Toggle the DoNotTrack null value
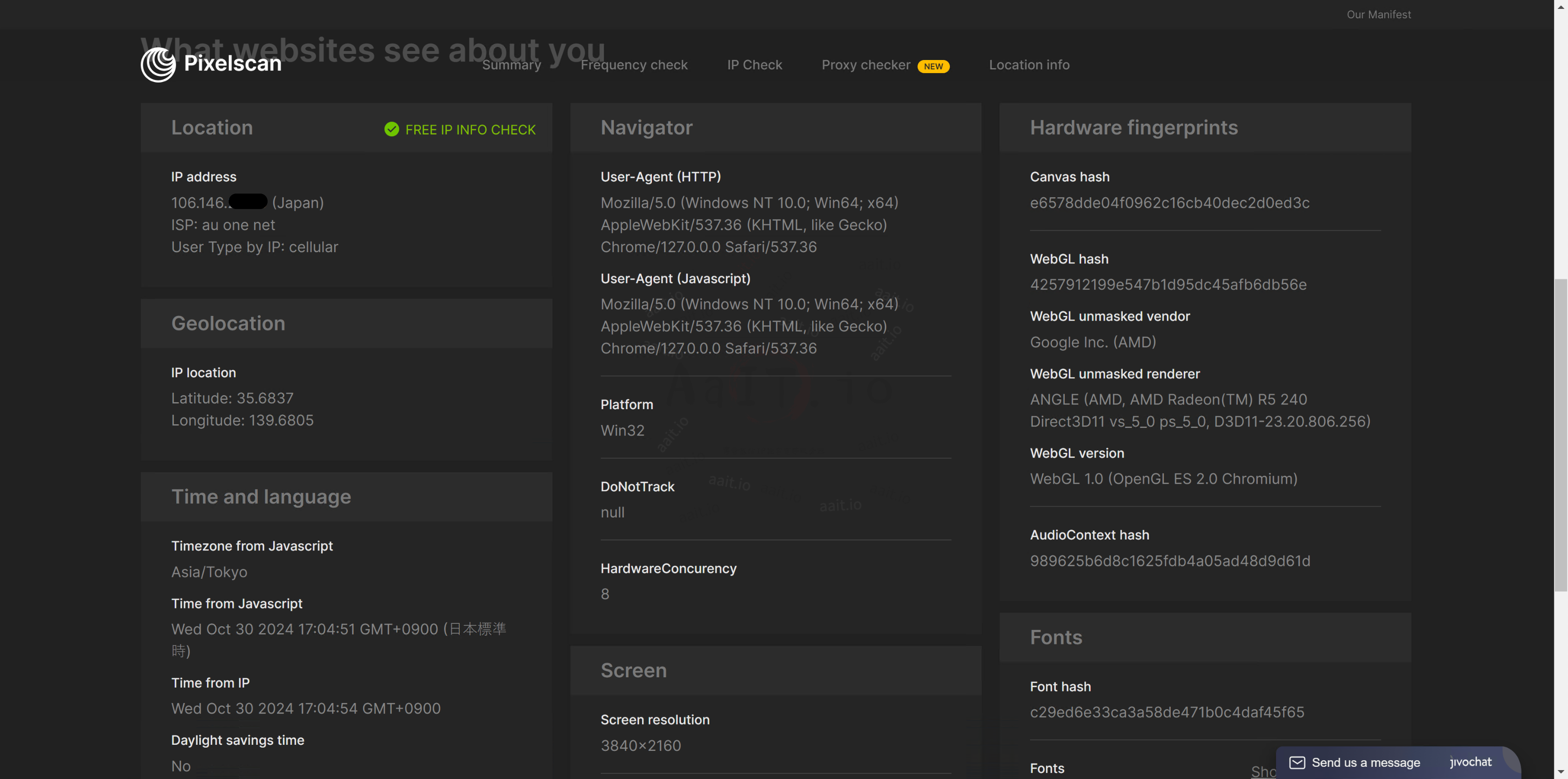This screenshot has height=779, width=1568. pyautogui.click(x=611, y=511)
